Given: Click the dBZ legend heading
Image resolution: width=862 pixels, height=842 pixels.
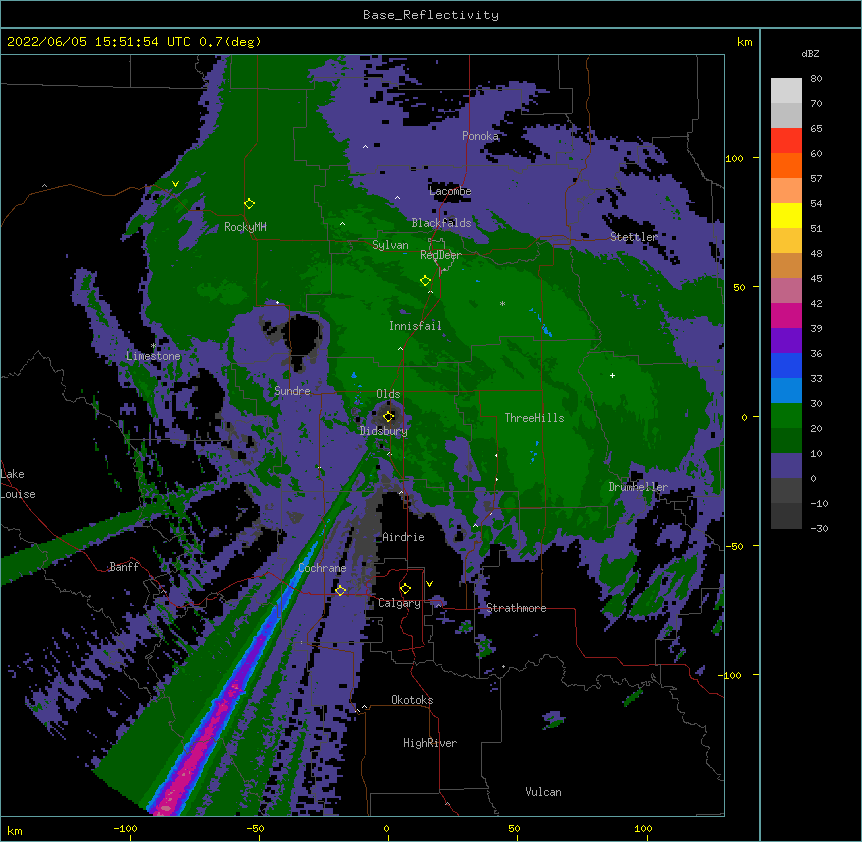Looking at the screenshot, I should click(x=810, y=53).
